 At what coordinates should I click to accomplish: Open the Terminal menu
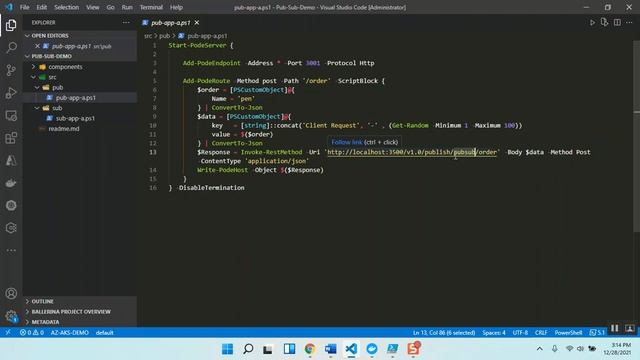pyautogui.click(x=151, y=7)
